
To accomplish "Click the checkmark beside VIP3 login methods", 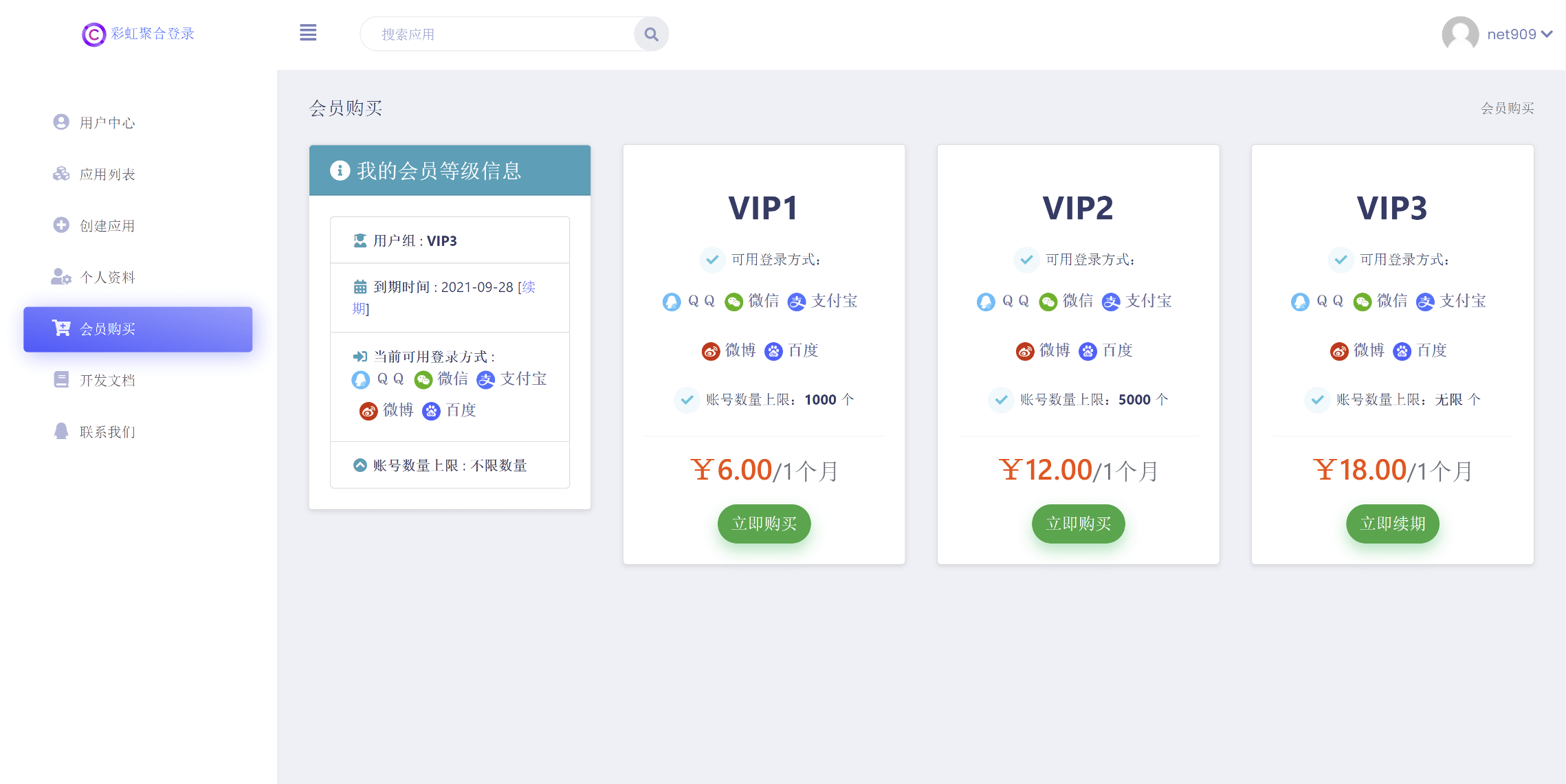I will (x=1341, y=260).
